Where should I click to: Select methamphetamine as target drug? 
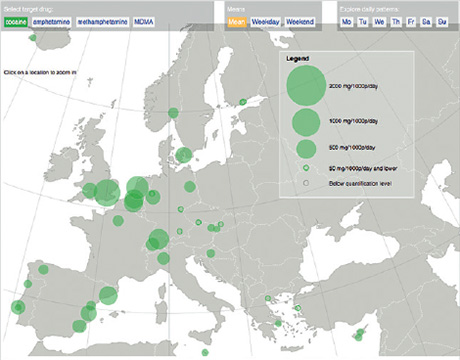point(102,22)
